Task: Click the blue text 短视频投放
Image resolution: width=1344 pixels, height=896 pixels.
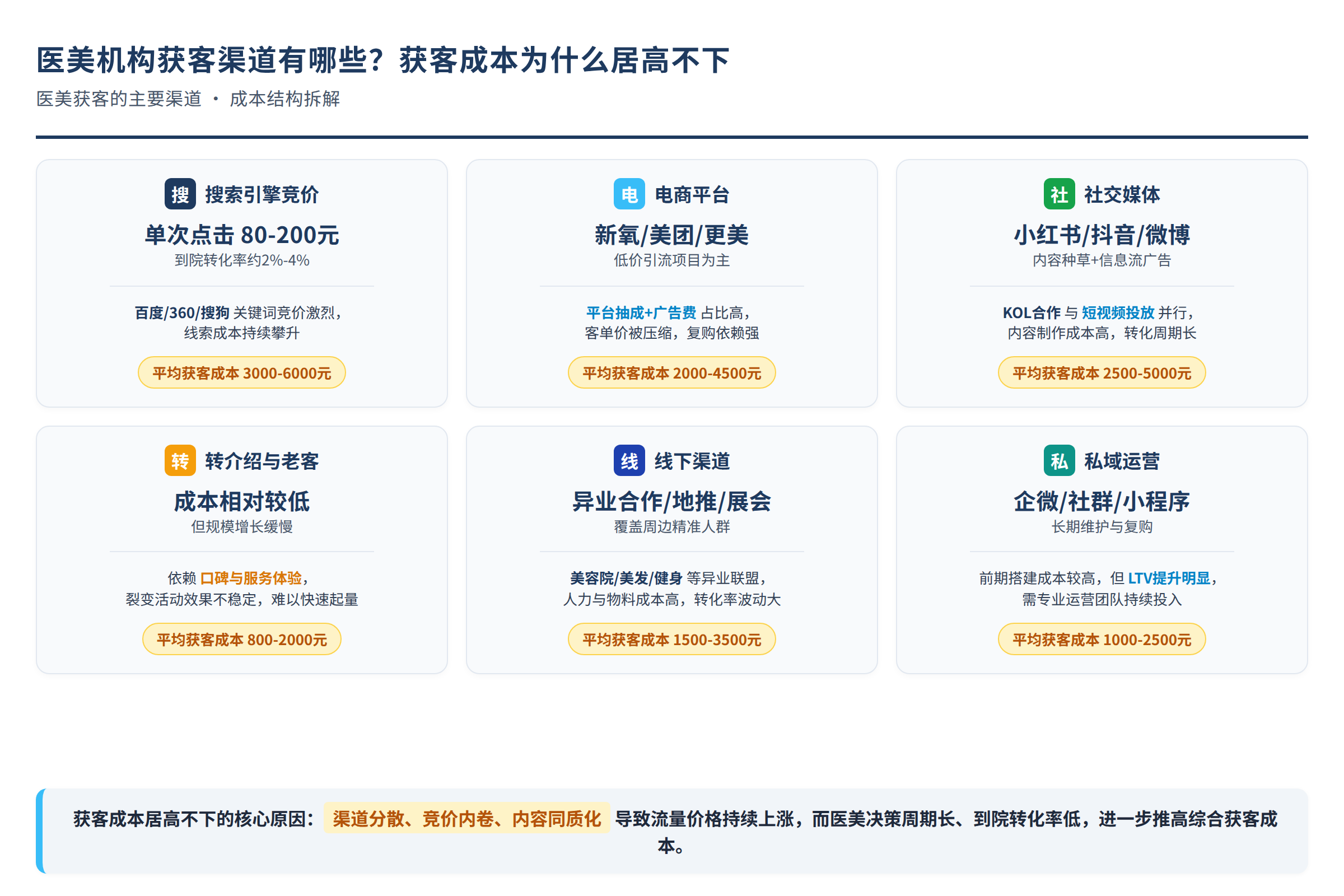Action: [x=1118, y=312]
